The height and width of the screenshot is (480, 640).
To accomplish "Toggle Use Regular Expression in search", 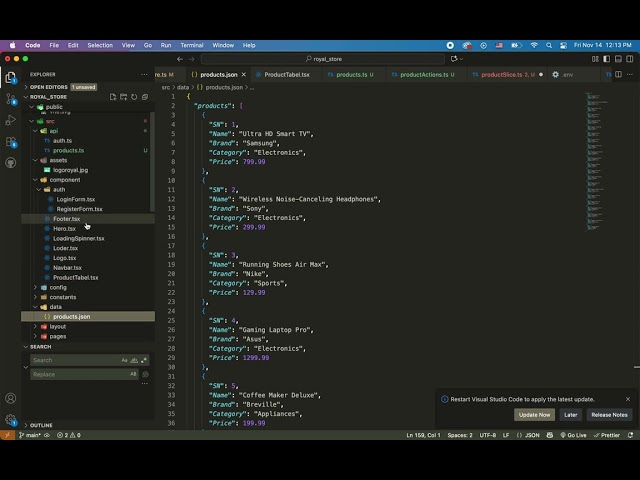I will click(x=145, y=360).
